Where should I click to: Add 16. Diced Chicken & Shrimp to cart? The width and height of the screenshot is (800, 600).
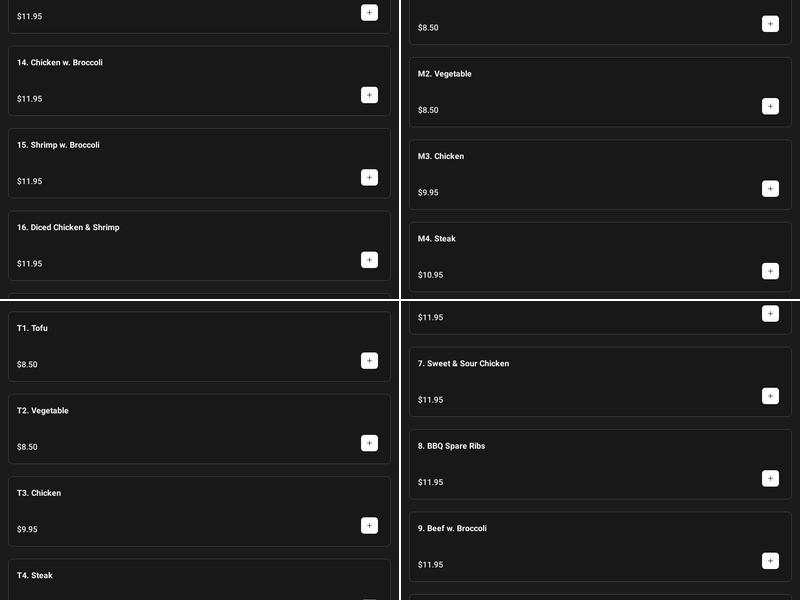click(369, 260)
